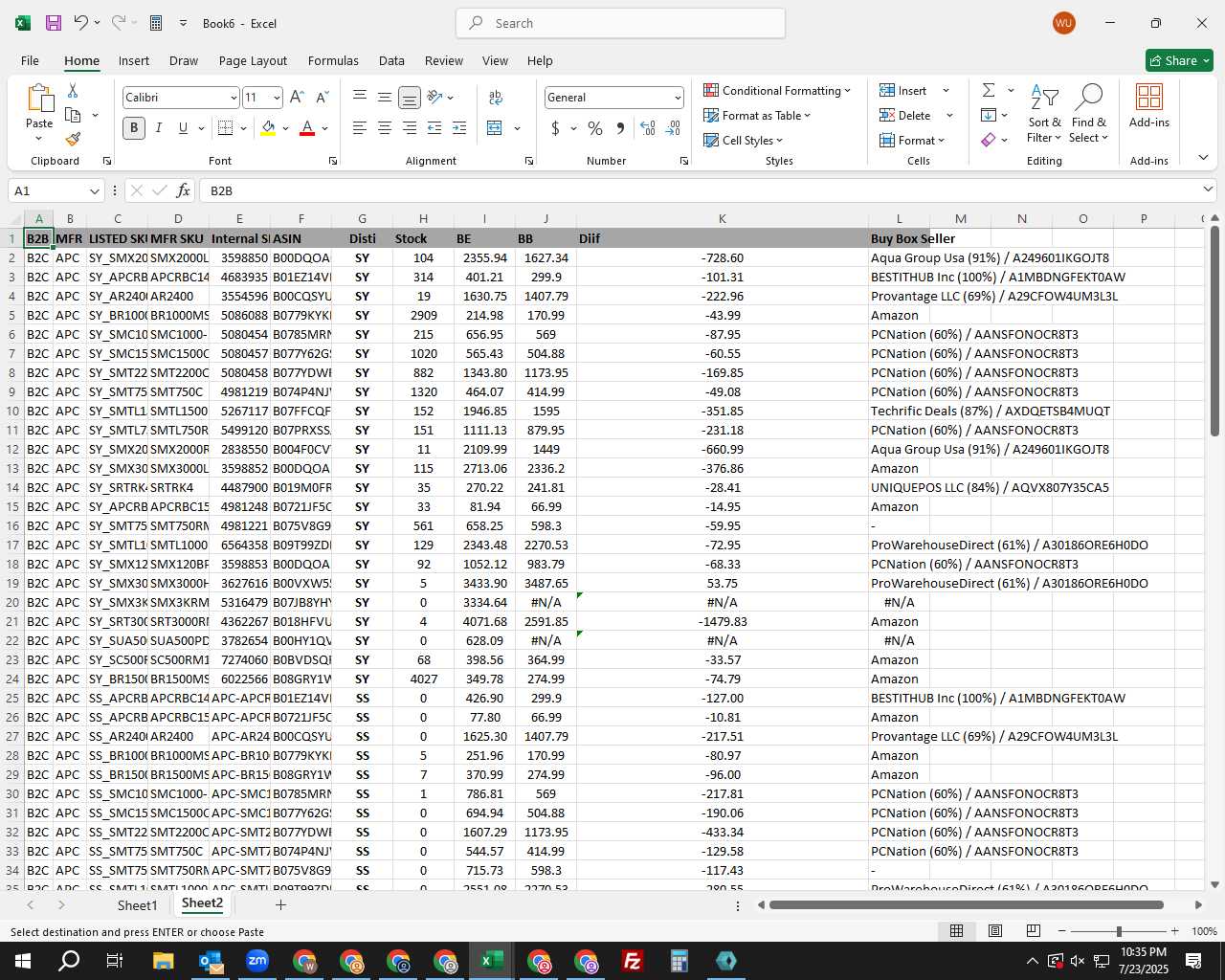Apply Merge & Center

pos(495,128)
